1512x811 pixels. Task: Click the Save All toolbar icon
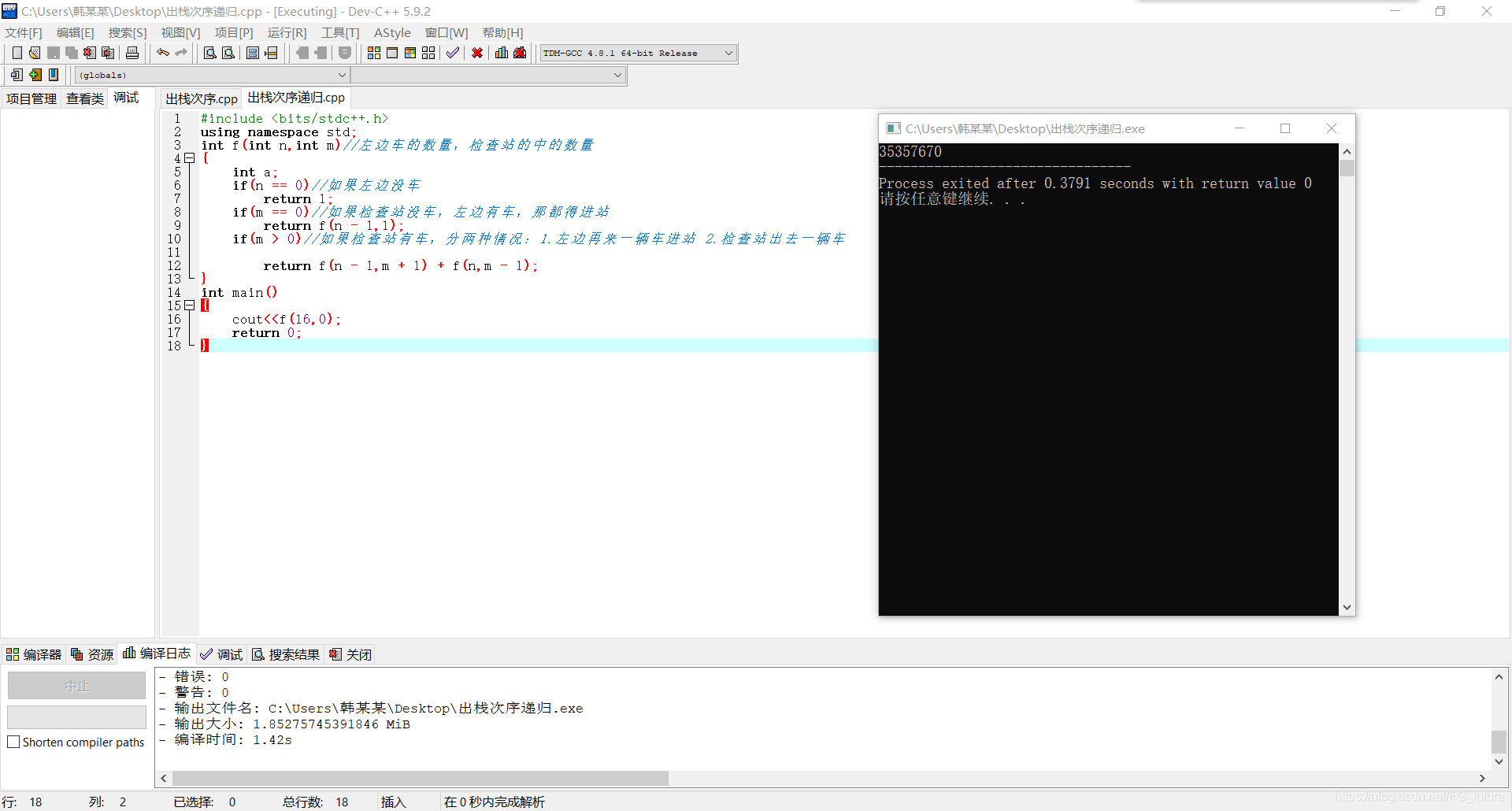click(72, 53)
